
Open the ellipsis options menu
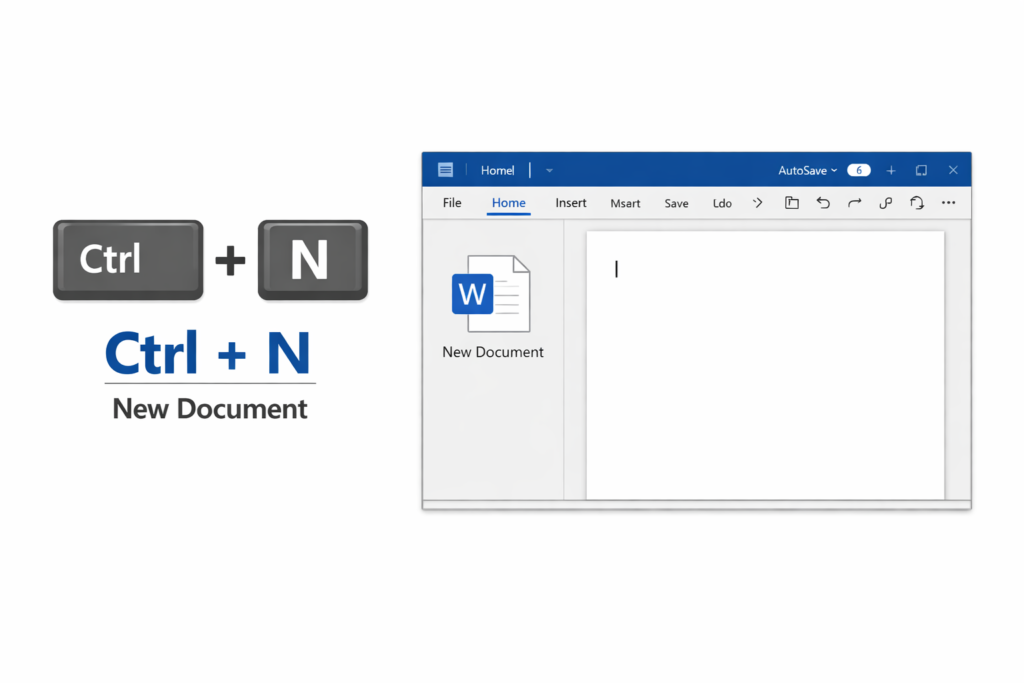coord(948,202)
